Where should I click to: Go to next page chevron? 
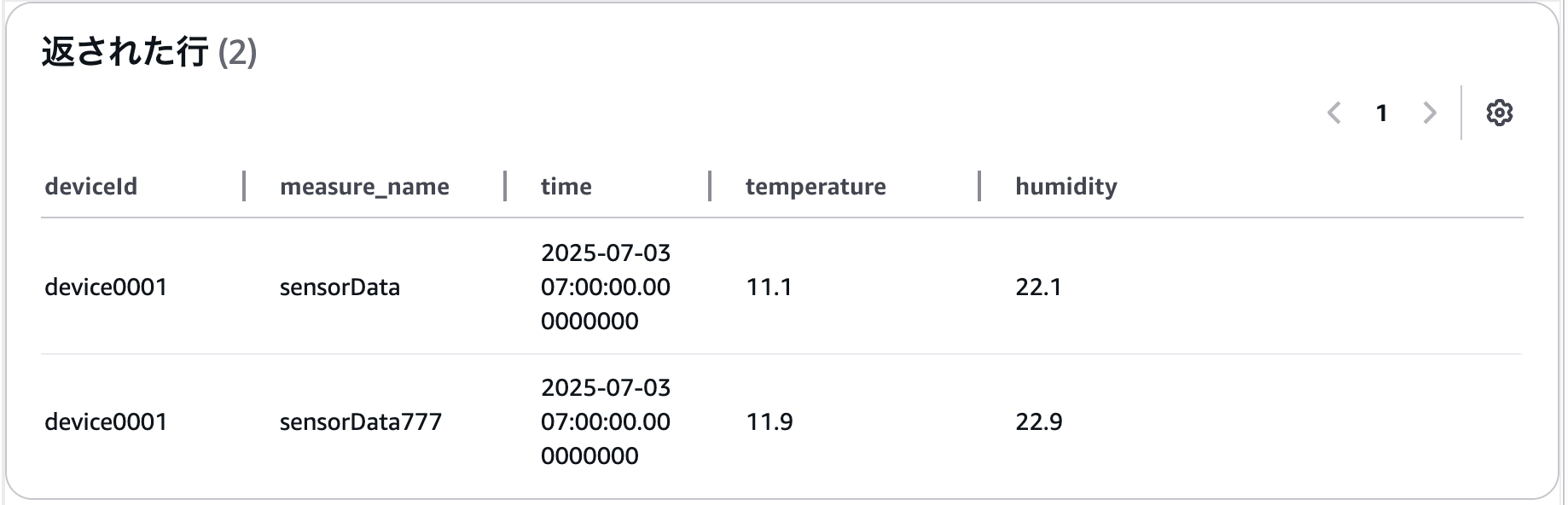coord(1430,113)
